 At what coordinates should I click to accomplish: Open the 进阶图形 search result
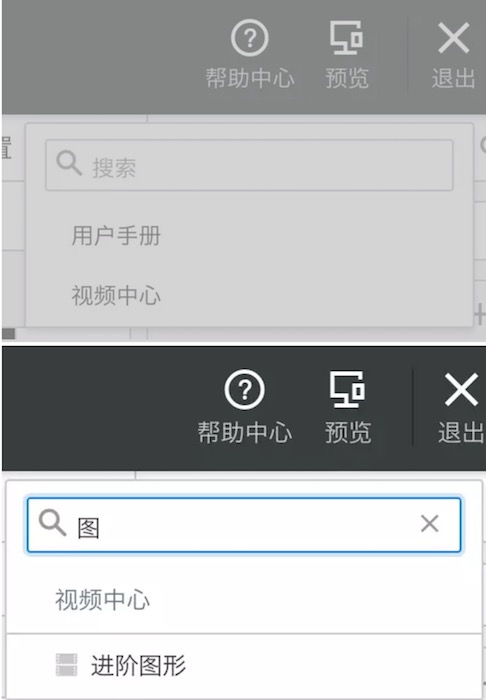(x=138, y=666)
